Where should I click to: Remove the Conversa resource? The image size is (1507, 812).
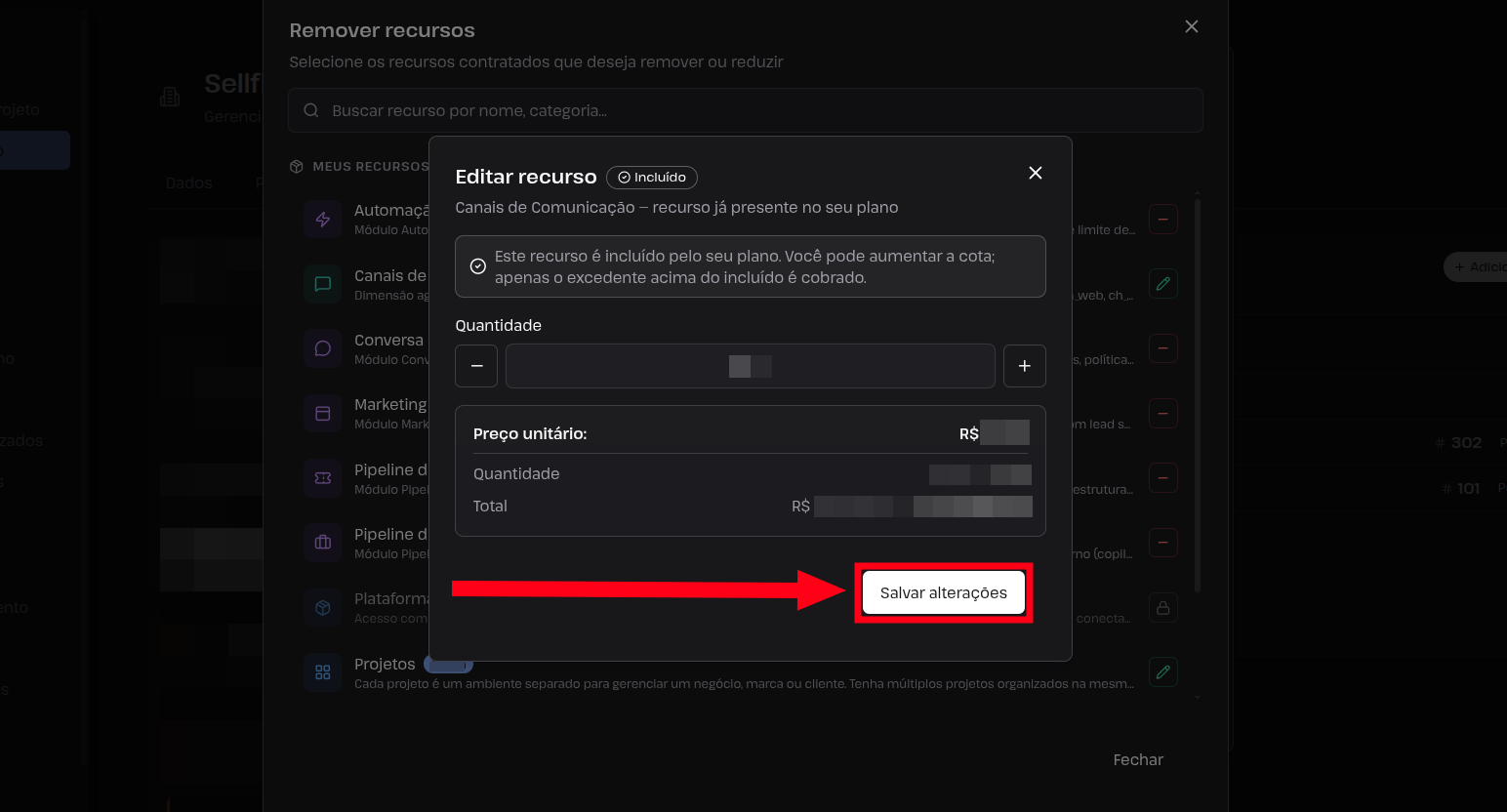click(1162, 348)
